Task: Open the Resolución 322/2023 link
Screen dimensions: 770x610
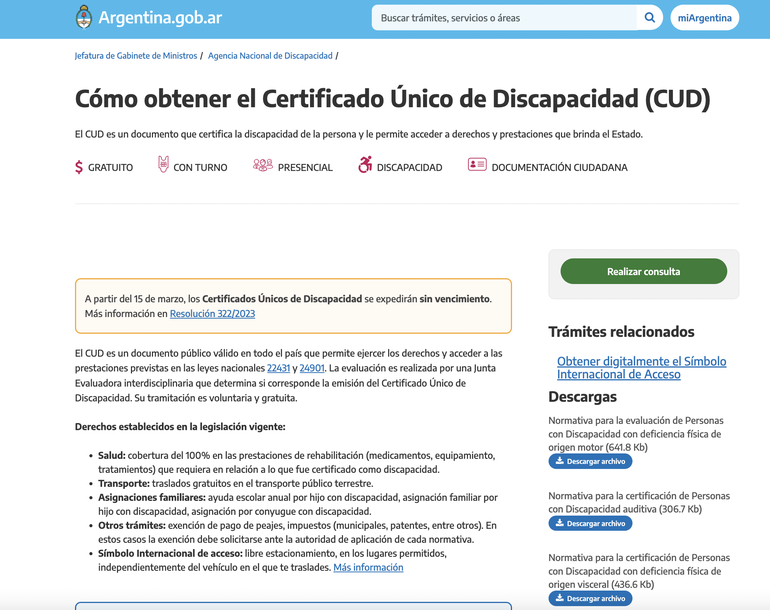Action: pyautogui.click(x=212, y=313)
